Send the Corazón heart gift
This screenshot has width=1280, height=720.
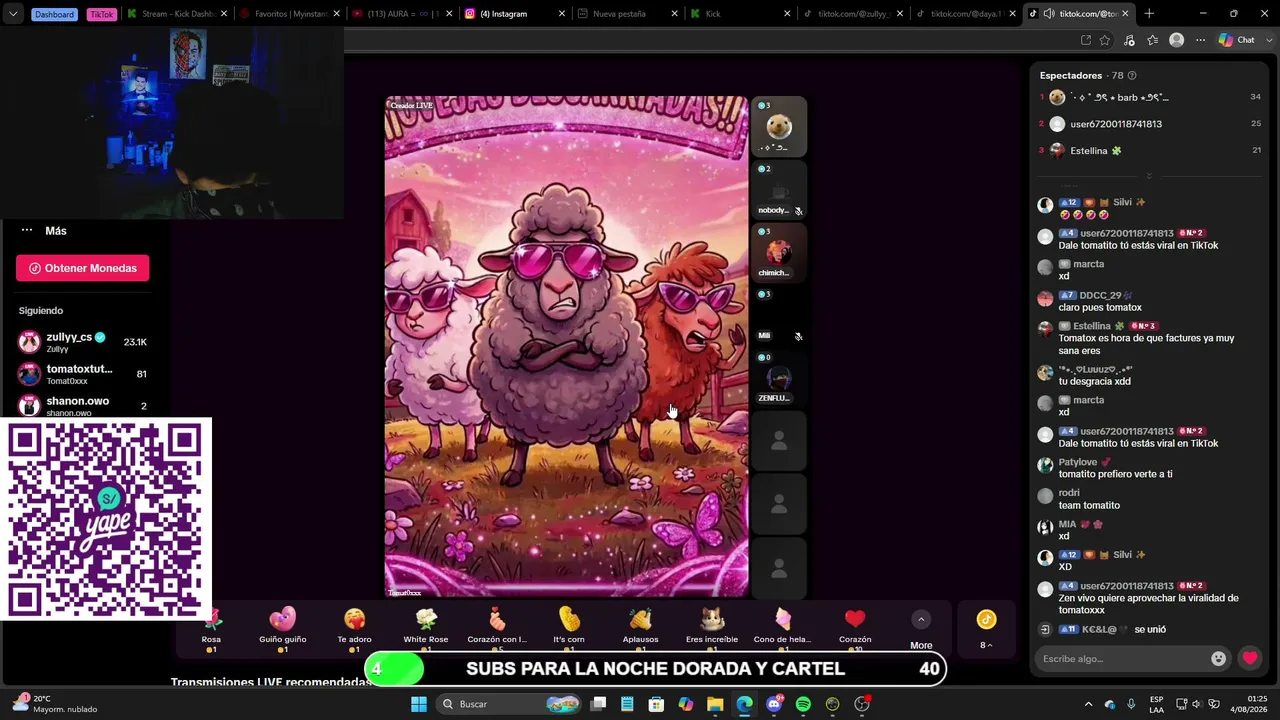(x=855, y=628)
